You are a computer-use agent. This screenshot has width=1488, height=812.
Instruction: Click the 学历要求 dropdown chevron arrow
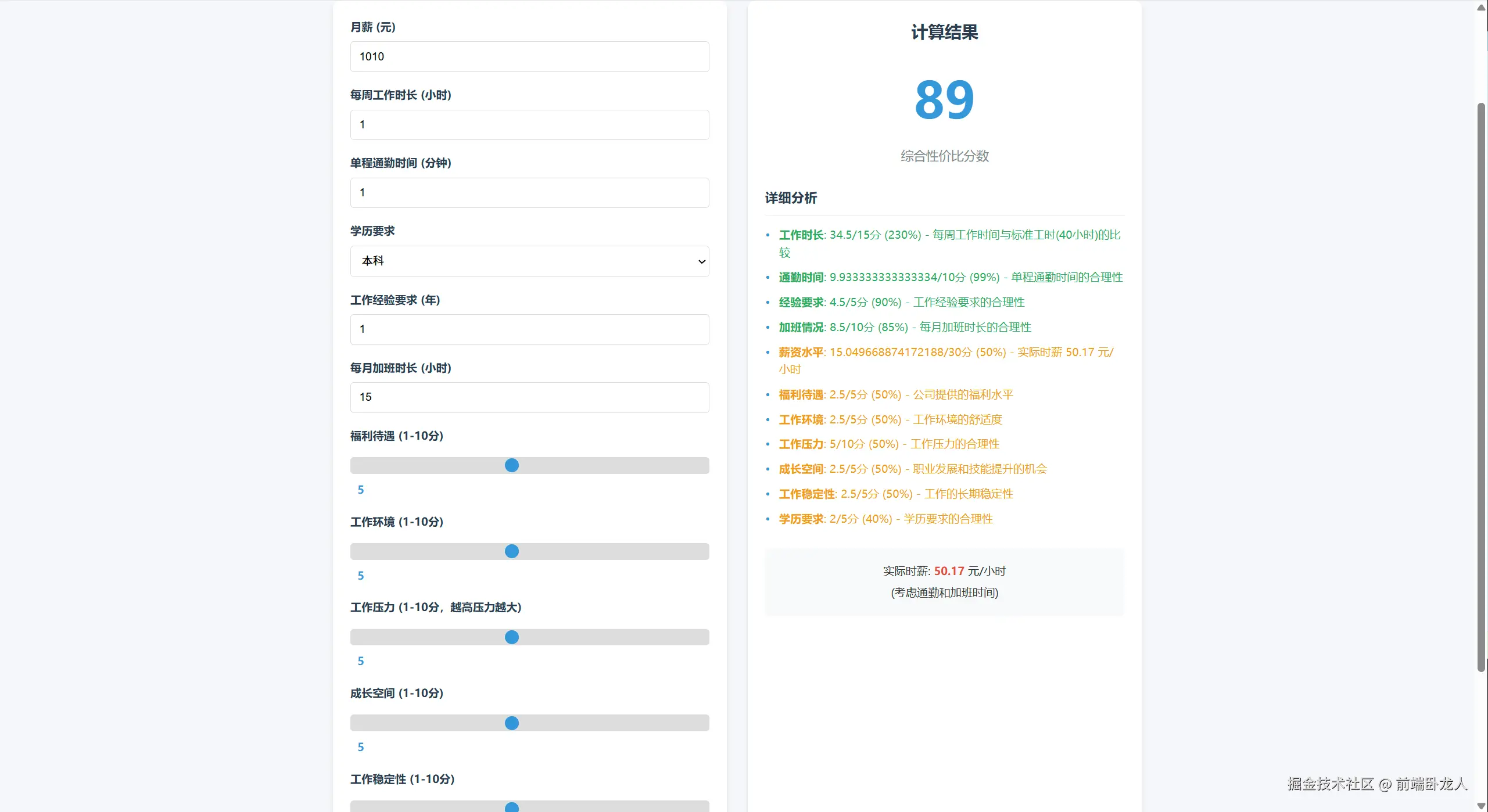(701, 261)
